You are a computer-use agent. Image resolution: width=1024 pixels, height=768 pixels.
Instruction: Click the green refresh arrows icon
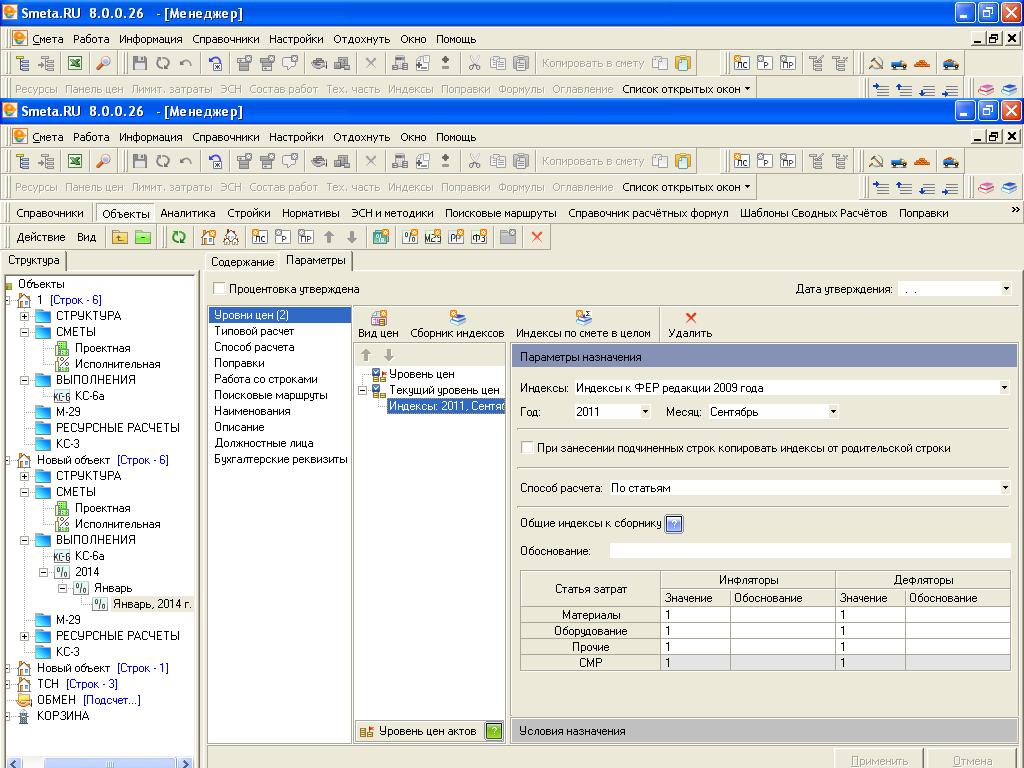point(178,237)
